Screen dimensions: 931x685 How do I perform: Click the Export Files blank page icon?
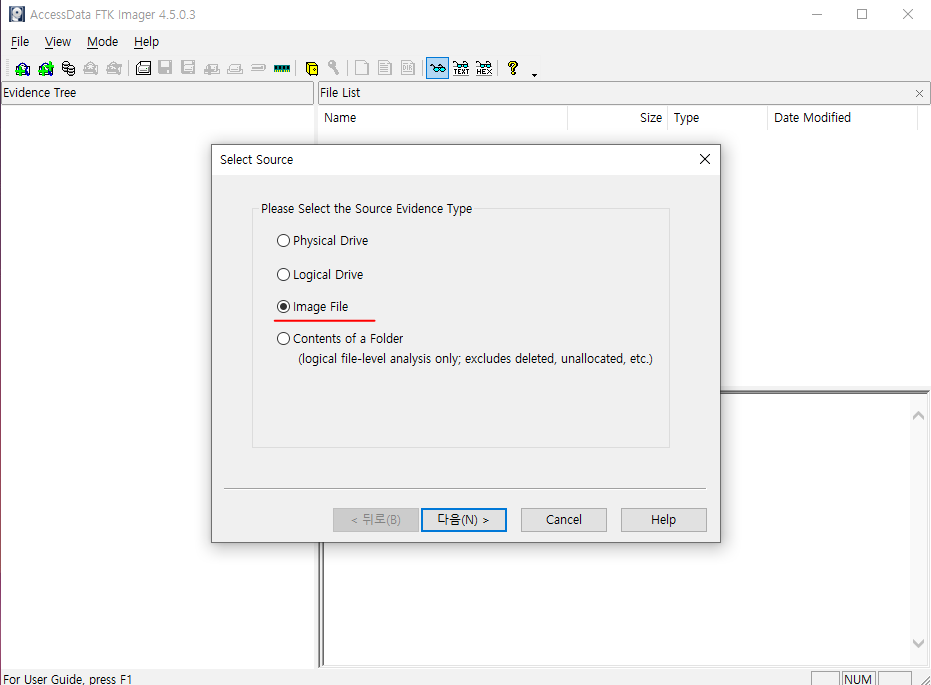[362, 68]
